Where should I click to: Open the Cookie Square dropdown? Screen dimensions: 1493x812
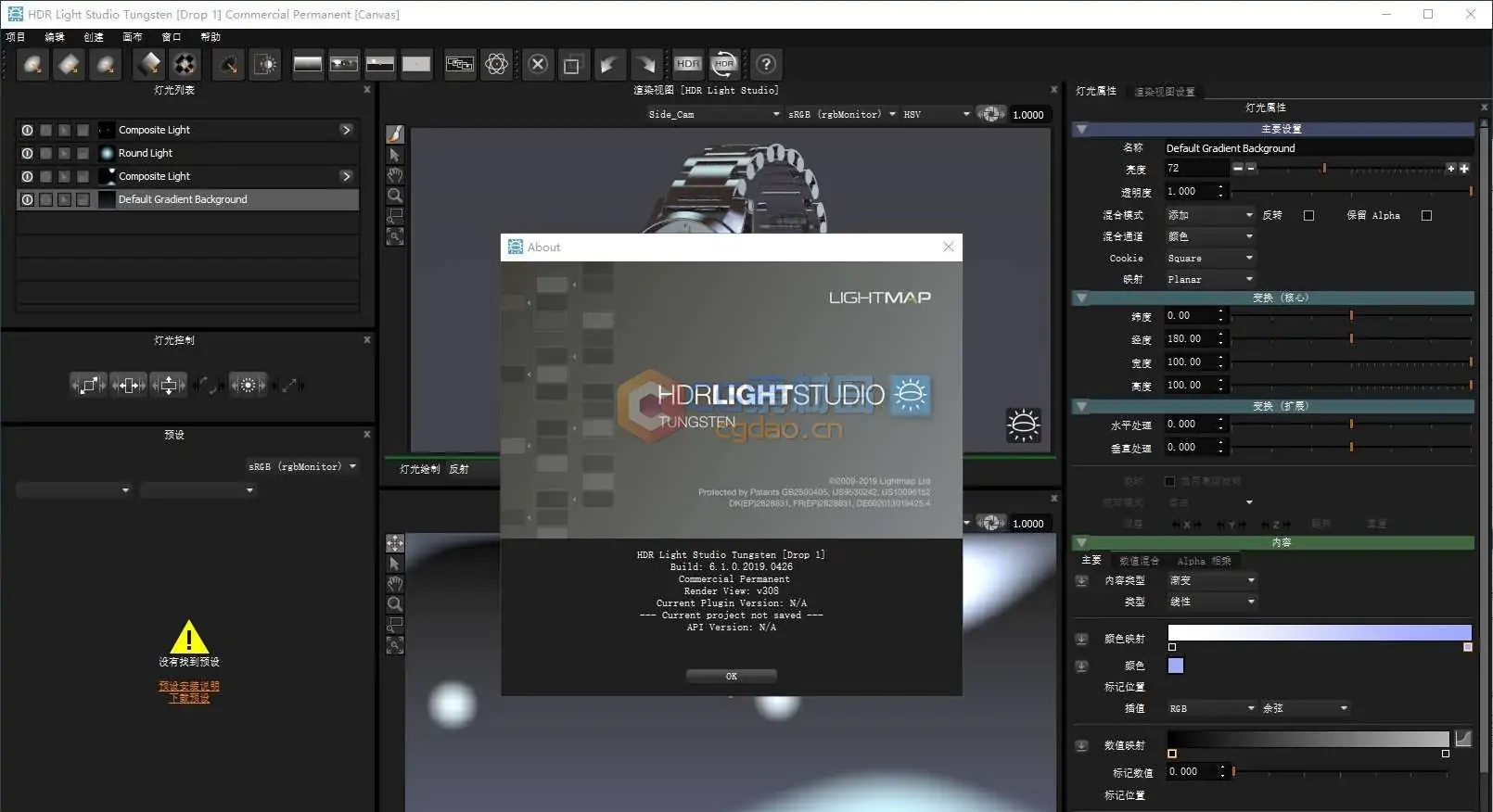pyautogui.click(x=1210, y=258)
